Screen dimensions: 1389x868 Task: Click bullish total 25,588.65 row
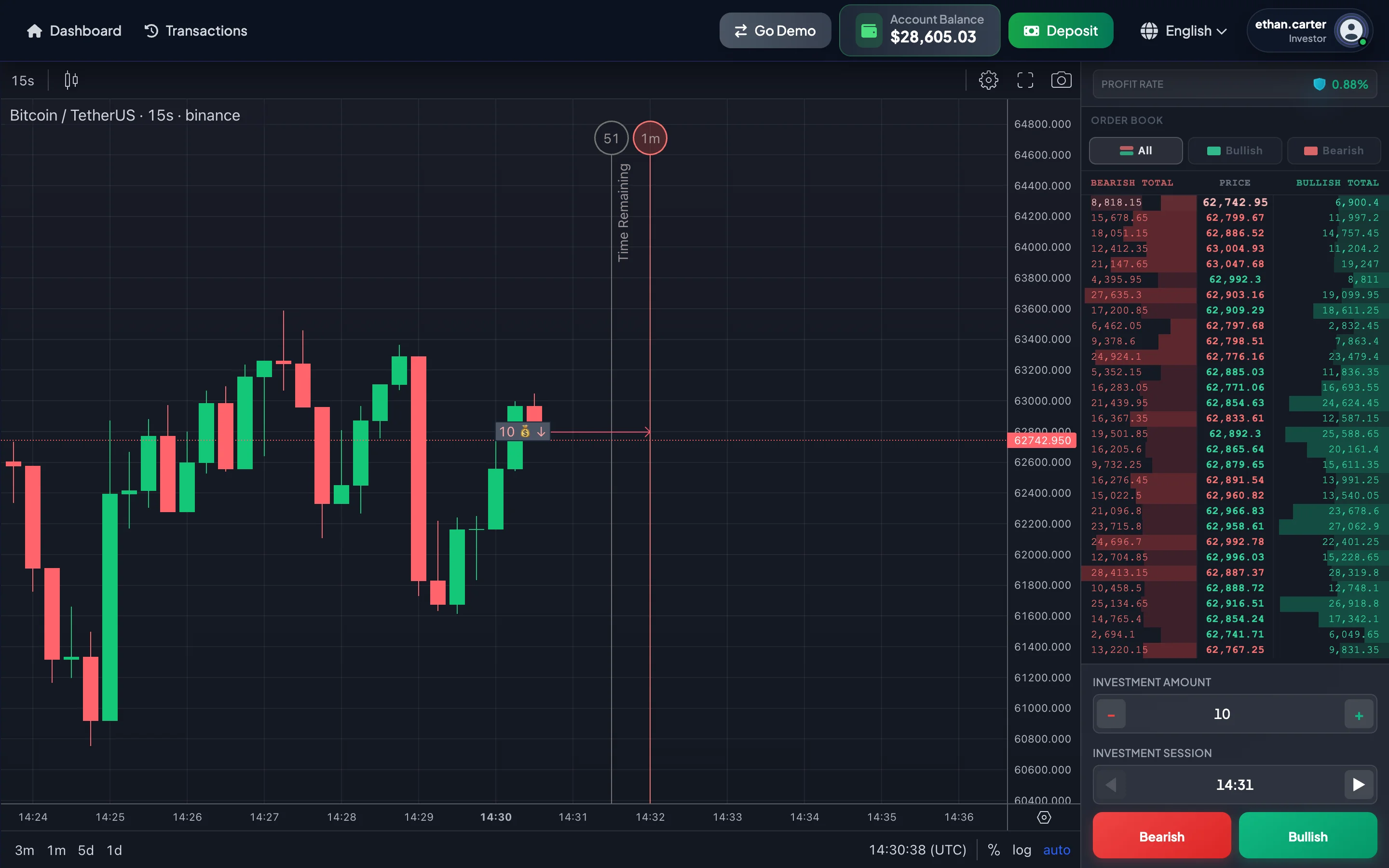[1350, 434]
